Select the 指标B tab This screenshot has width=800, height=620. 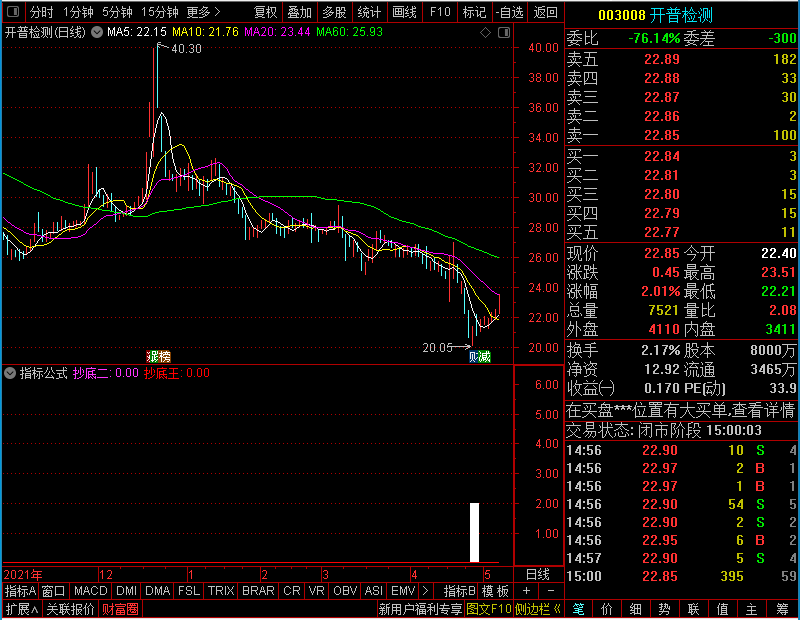pos(460,591)
